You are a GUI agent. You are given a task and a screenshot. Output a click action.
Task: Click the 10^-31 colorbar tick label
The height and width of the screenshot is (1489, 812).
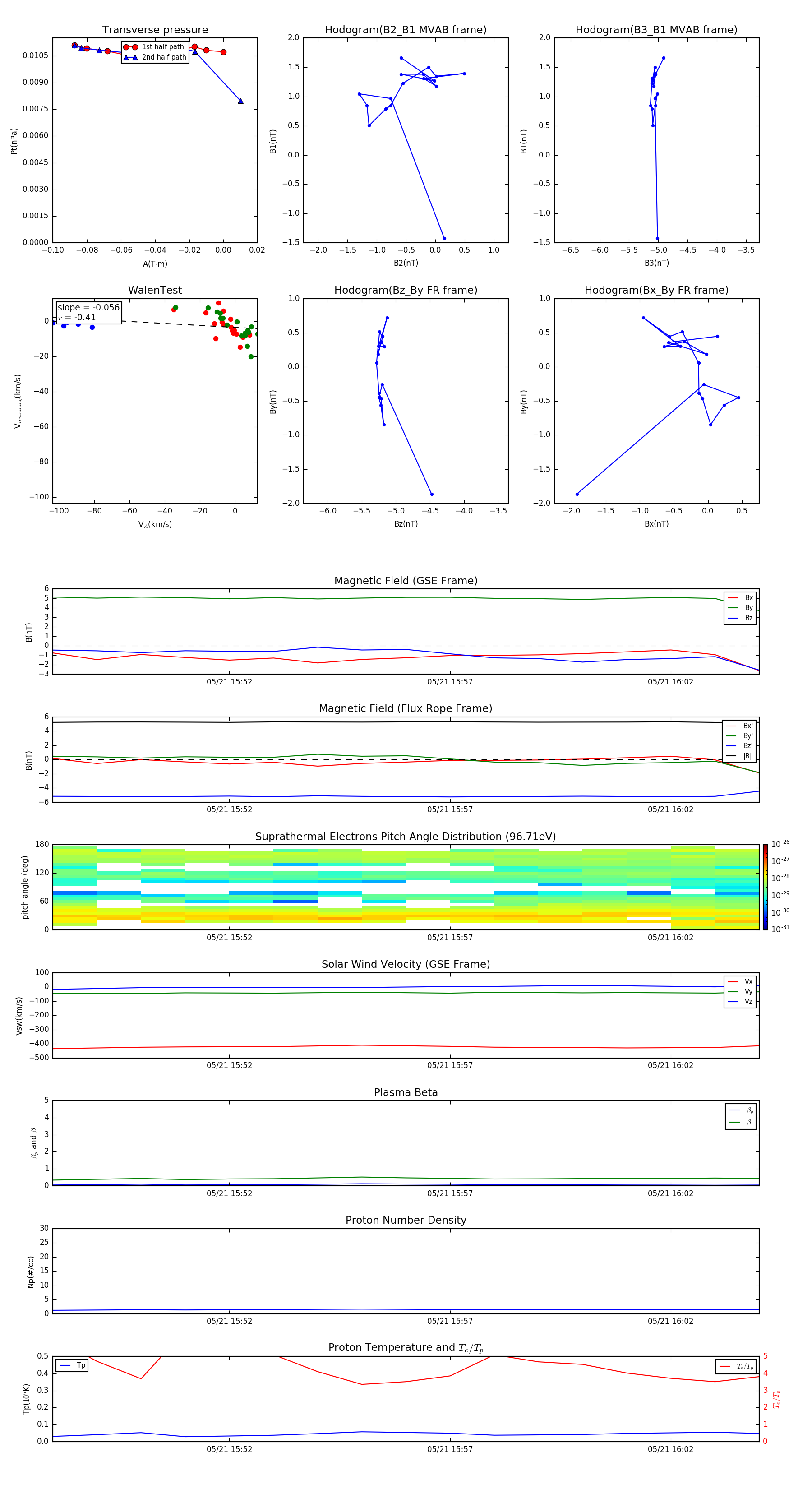pyautogui.click(x=780, y=929)
